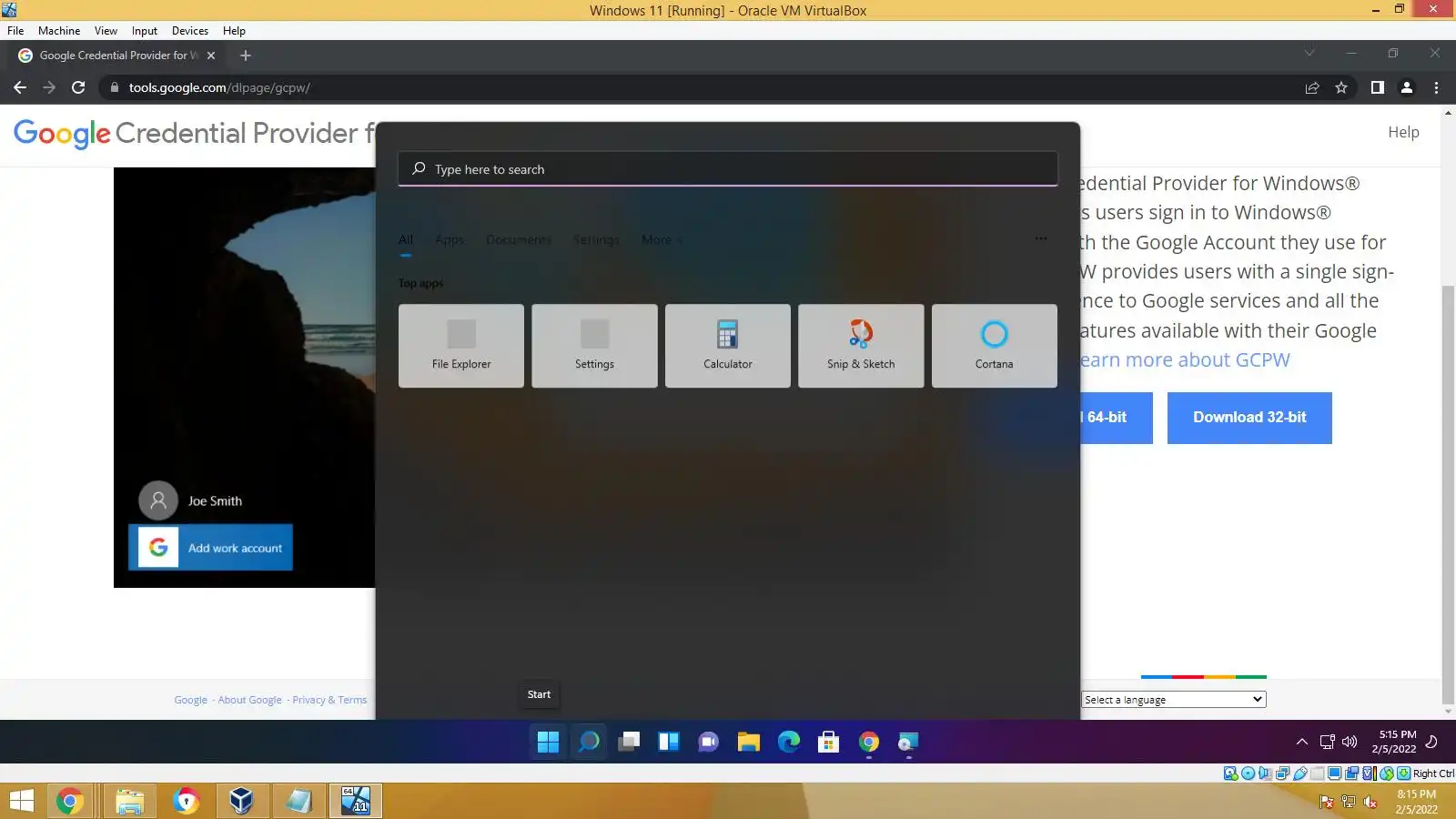Open Chrome side panel icon
1456x819 pixels.
(1378, 87)
